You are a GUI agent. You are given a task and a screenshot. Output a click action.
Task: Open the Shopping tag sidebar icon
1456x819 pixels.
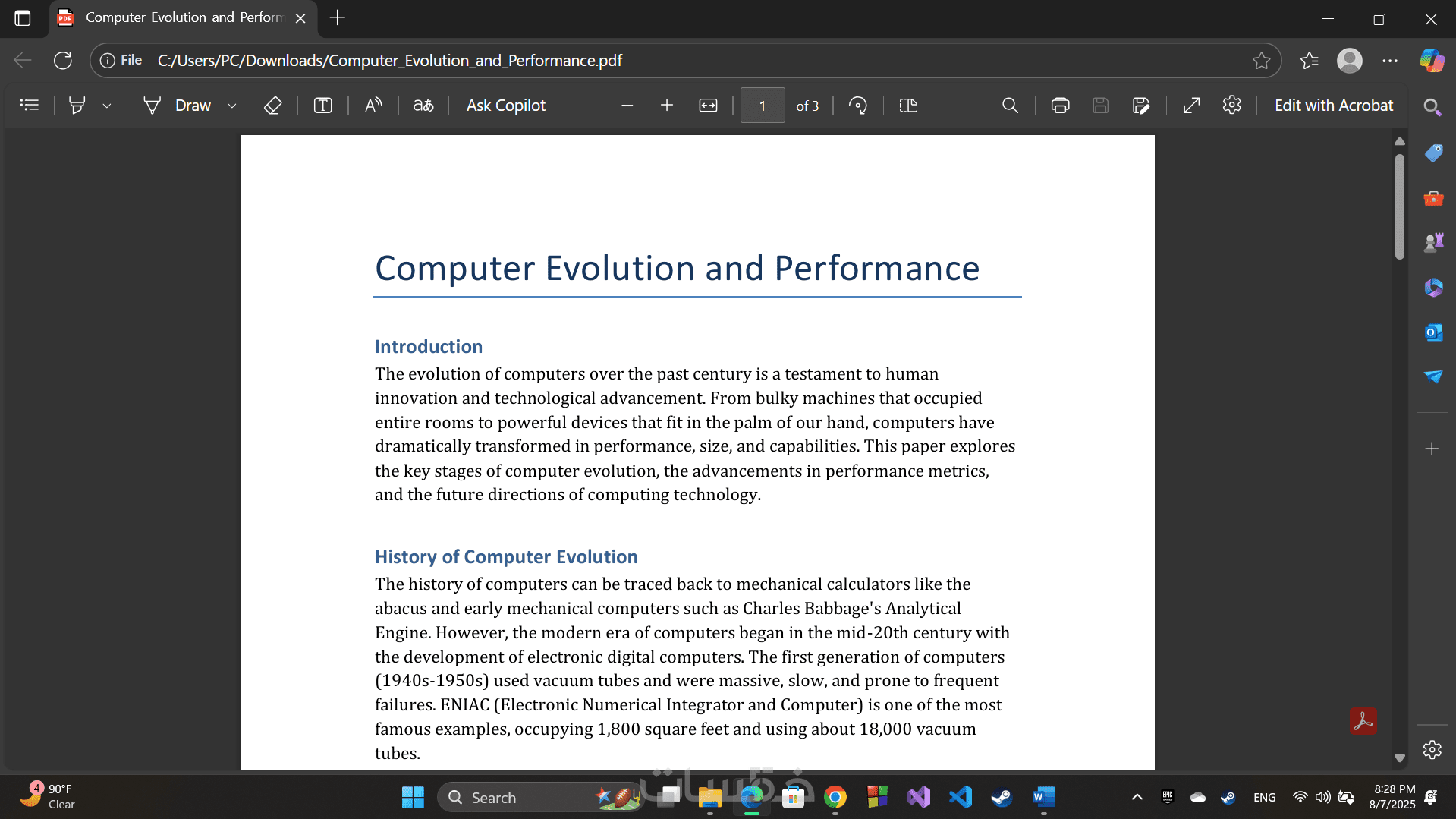[1432, 153]
